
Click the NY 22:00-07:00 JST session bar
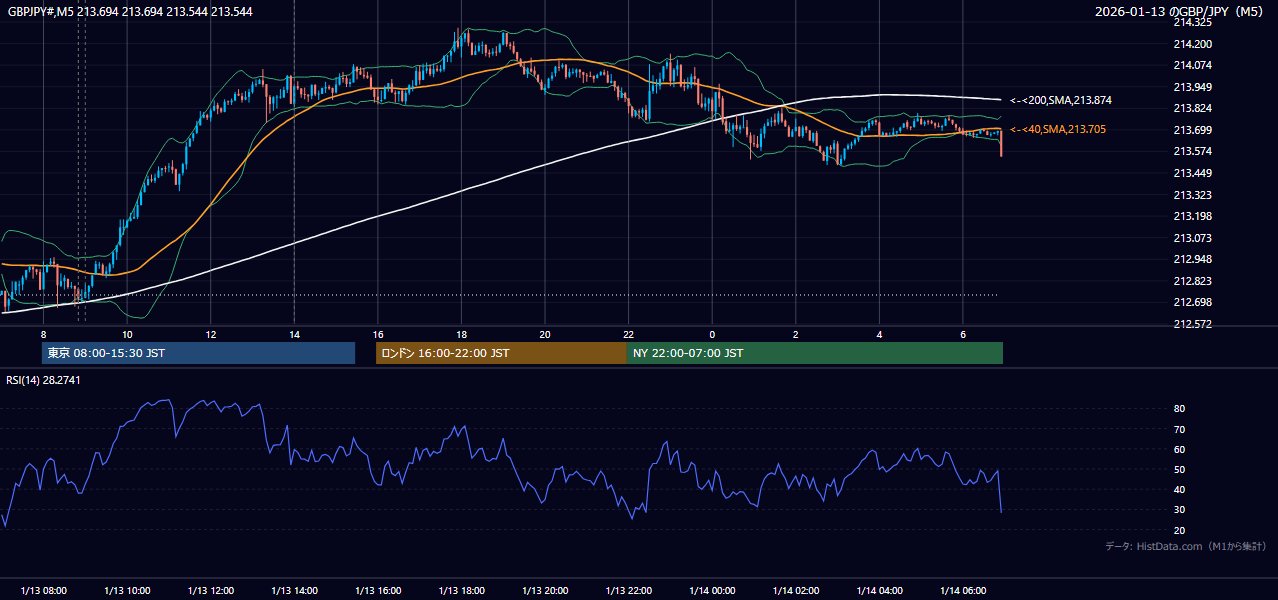pos(815,353)
